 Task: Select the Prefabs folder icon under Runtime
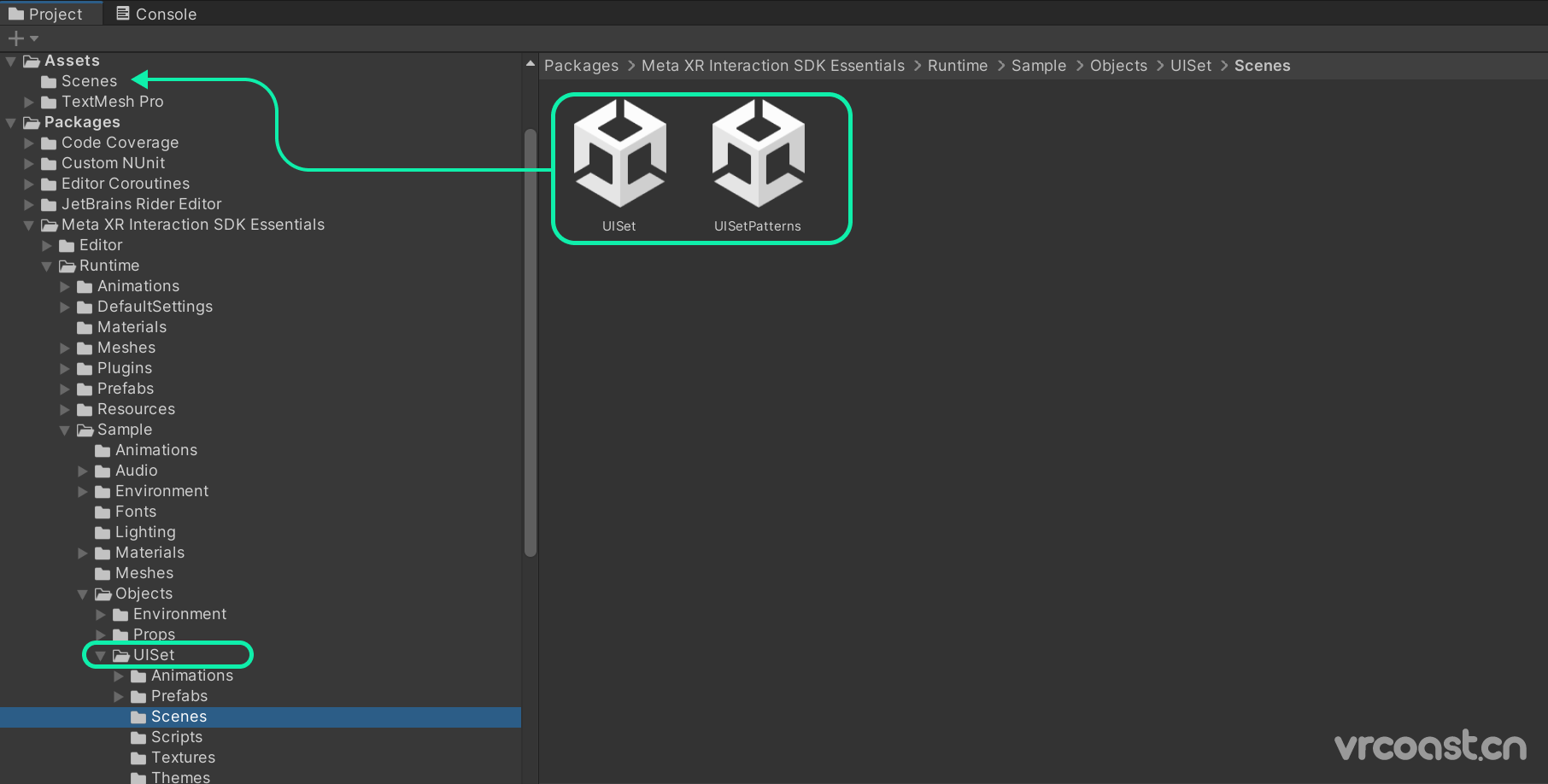pos(85,389)
